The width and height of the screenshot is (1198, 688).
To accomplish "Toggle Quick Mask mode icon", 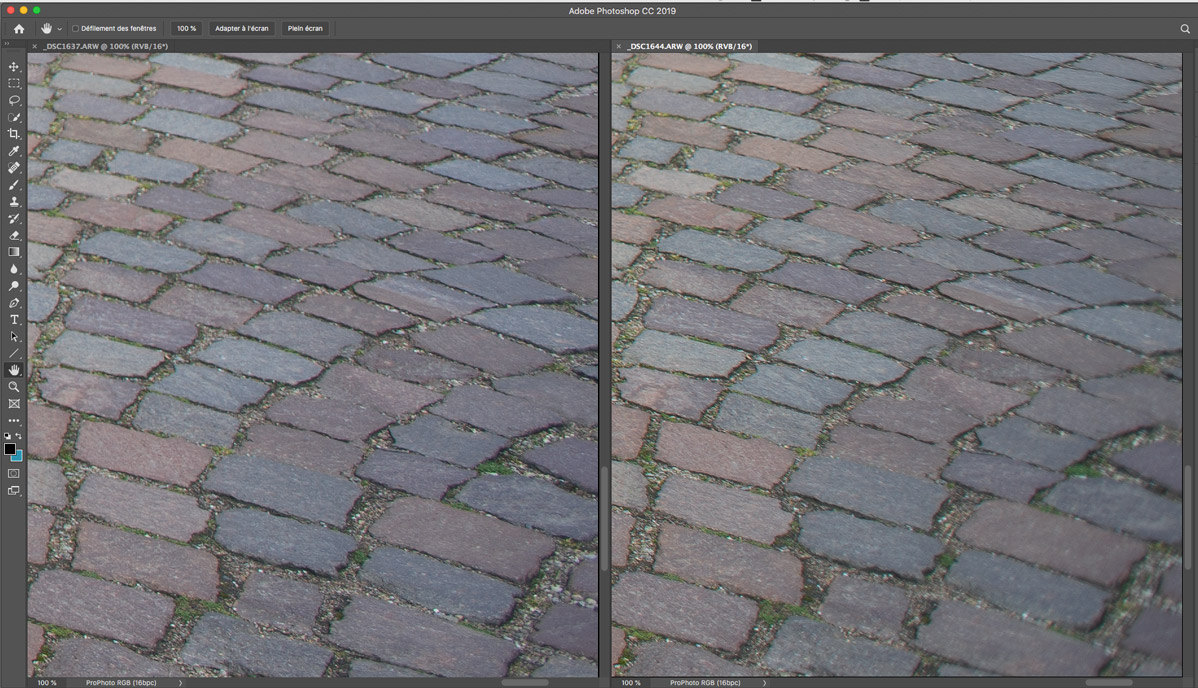I will pyautogui.click(x=14, y=473).
